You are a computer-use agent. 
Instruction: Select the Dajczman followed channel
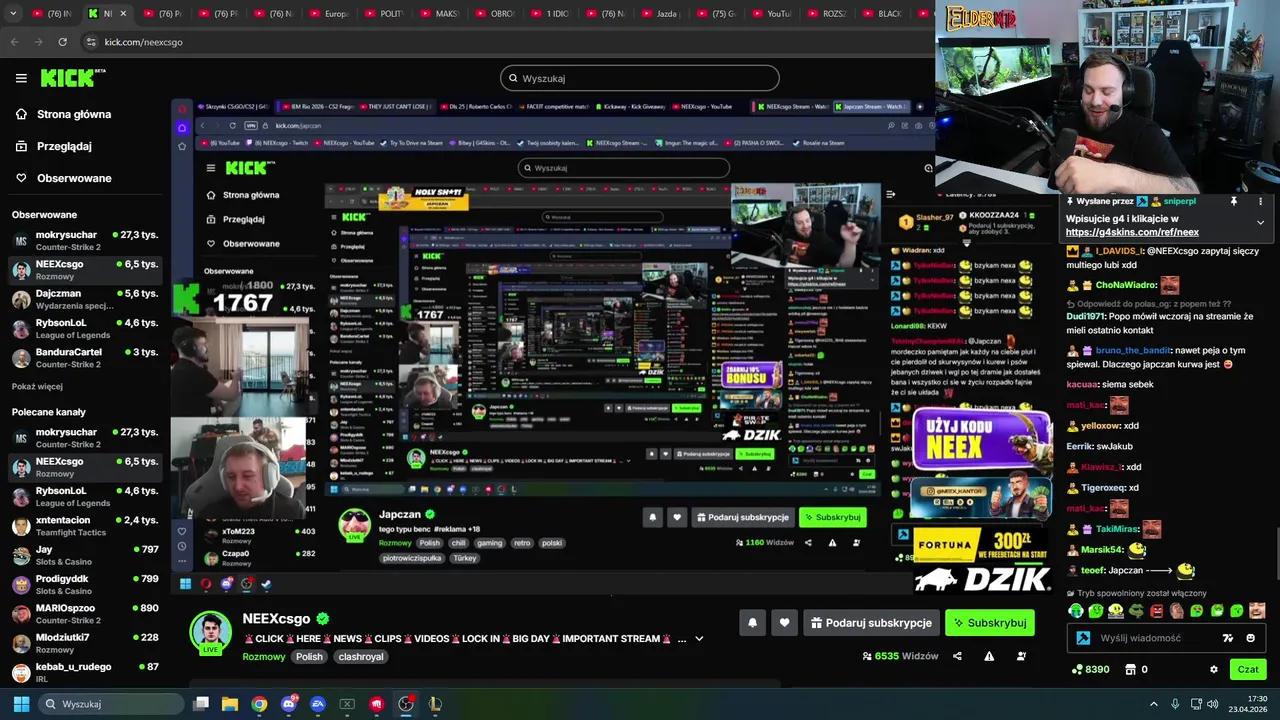(84, 300)
